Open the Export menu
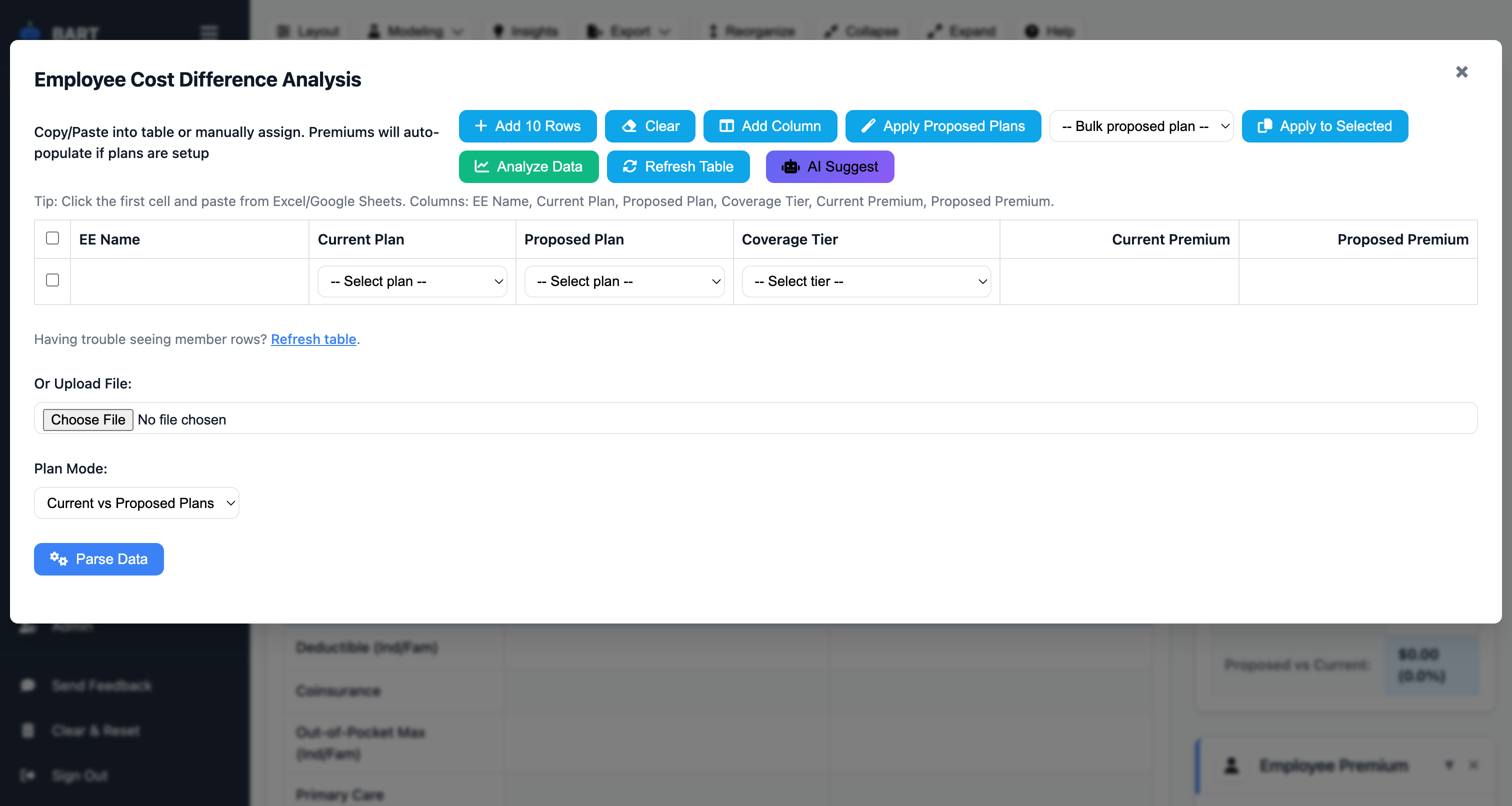The height and width of the screenshot is (806, 1512). click(x=628, y=30)
